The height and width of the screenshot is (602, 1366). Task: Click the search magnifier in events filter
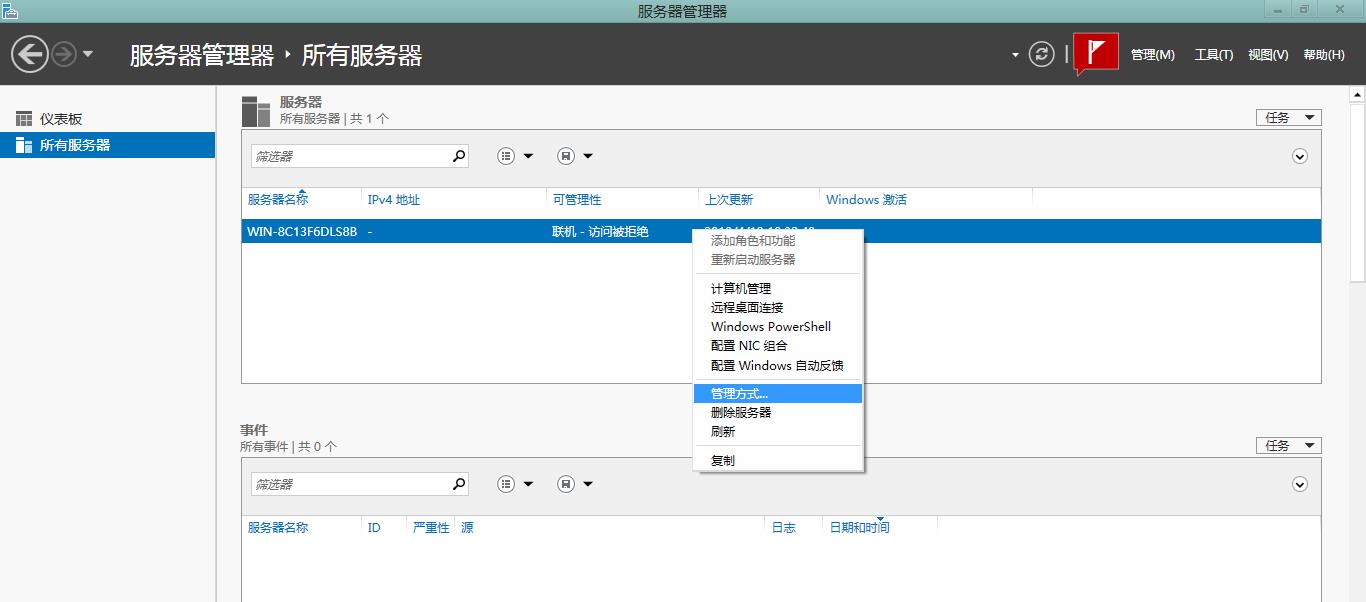459,484
